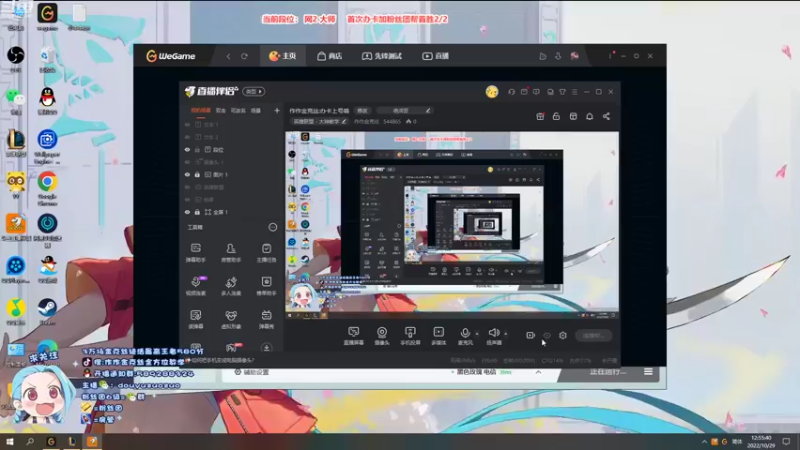Toggle lock on 段位 source
The height and width of the screenshot is (450, 800).
click(x=197, y=149)
